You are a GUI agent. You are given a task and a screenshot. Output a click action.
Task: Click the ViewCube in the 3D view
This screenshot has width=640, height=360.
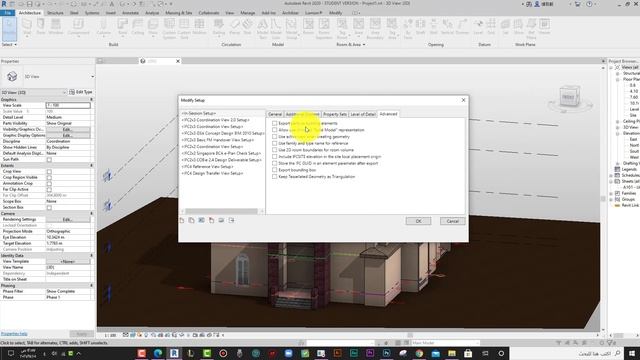pyautogui.click(x=568, y=97)
